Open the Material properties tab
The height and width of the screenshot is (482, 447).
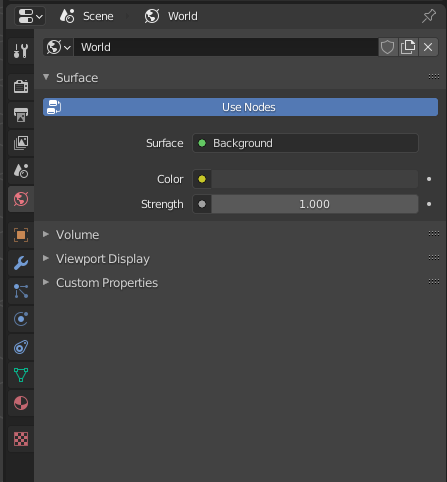(x=21, y=403)
